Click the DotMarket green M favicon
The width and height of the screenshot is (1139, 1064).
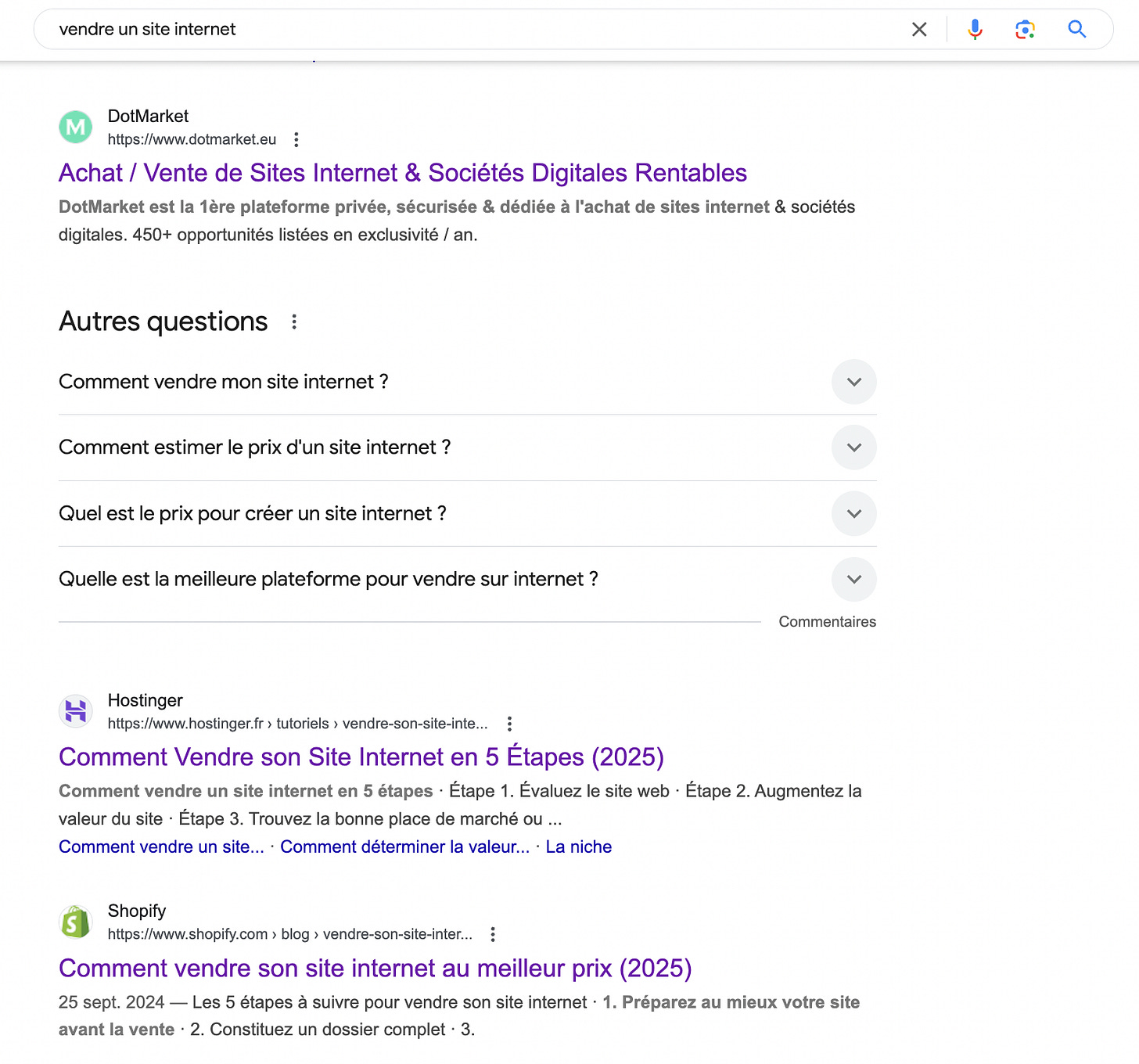point(76,127)
